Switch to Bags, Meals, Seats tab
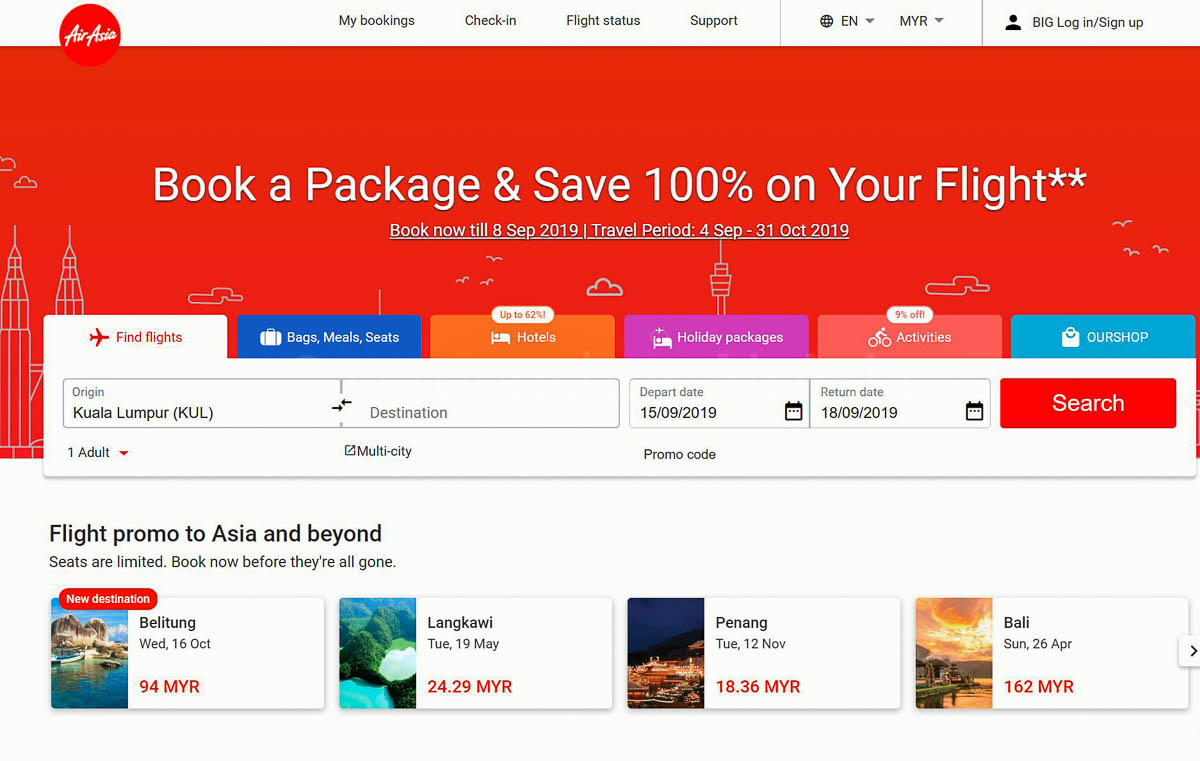This screenshot has height=761, width=1200. click(x=329, y=337)
